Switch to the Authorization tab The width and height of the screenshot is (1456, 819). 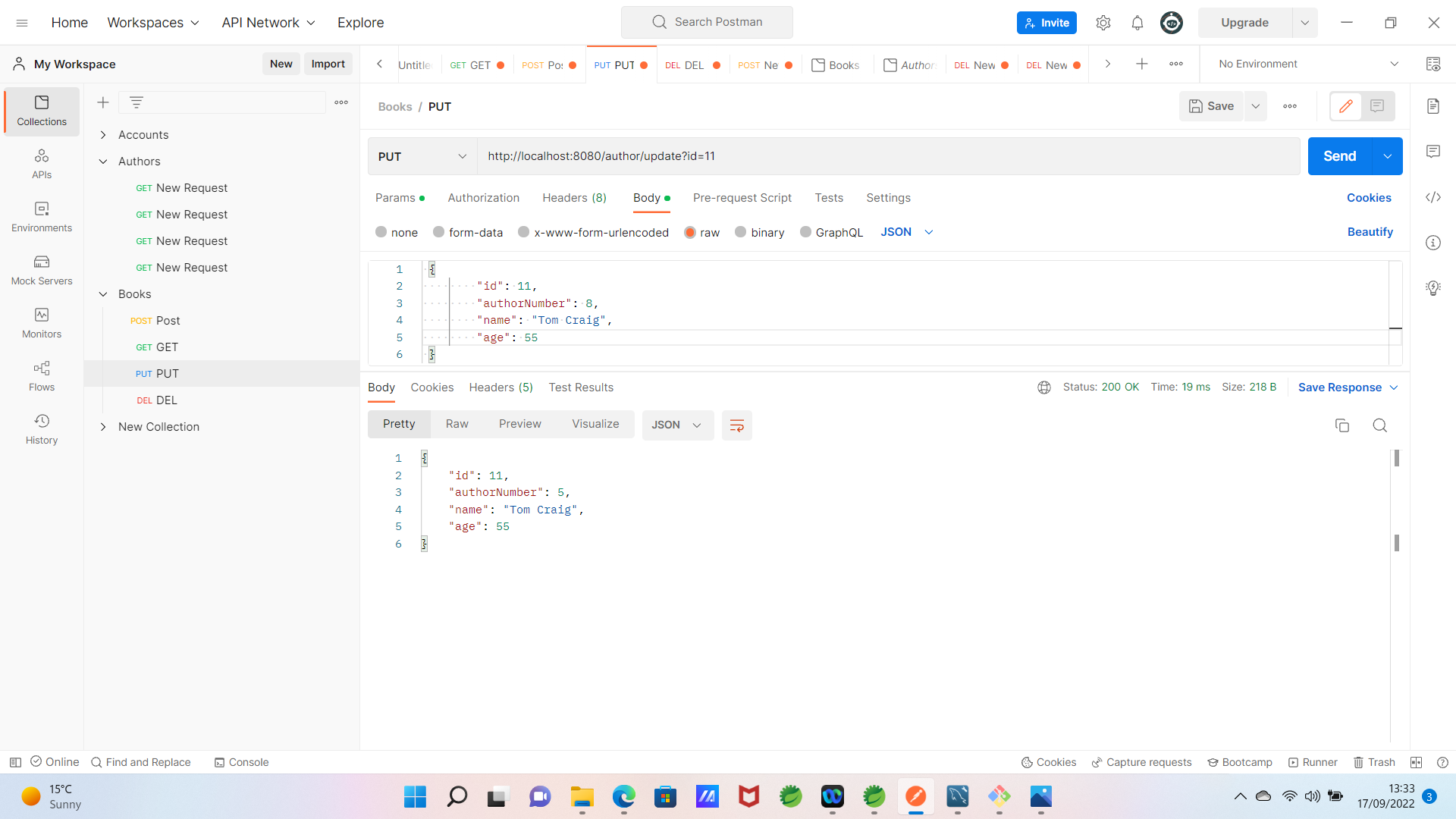click(484, 198)
